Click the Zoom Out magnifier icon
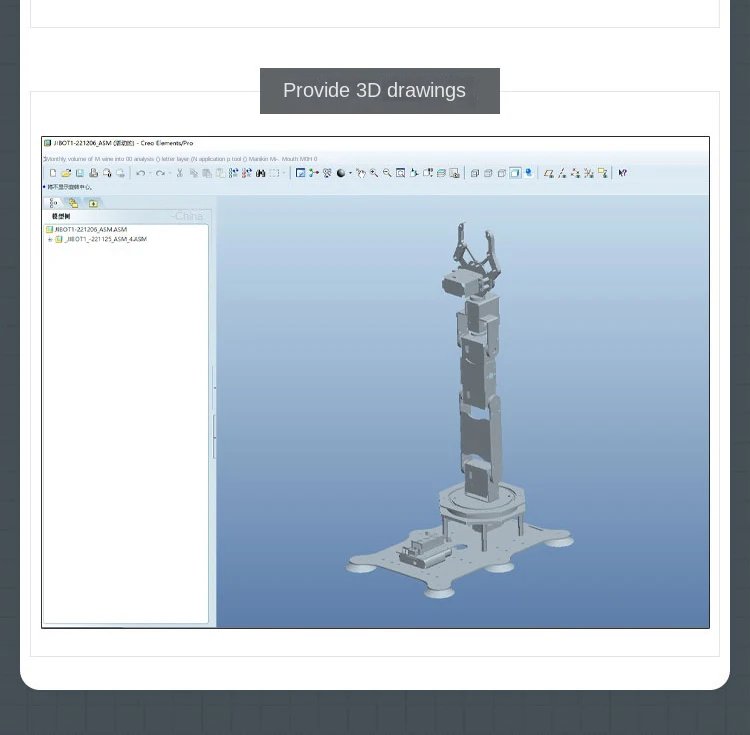Image resolution: width=750 pixels, height=735 pixels. pos(387,173)
